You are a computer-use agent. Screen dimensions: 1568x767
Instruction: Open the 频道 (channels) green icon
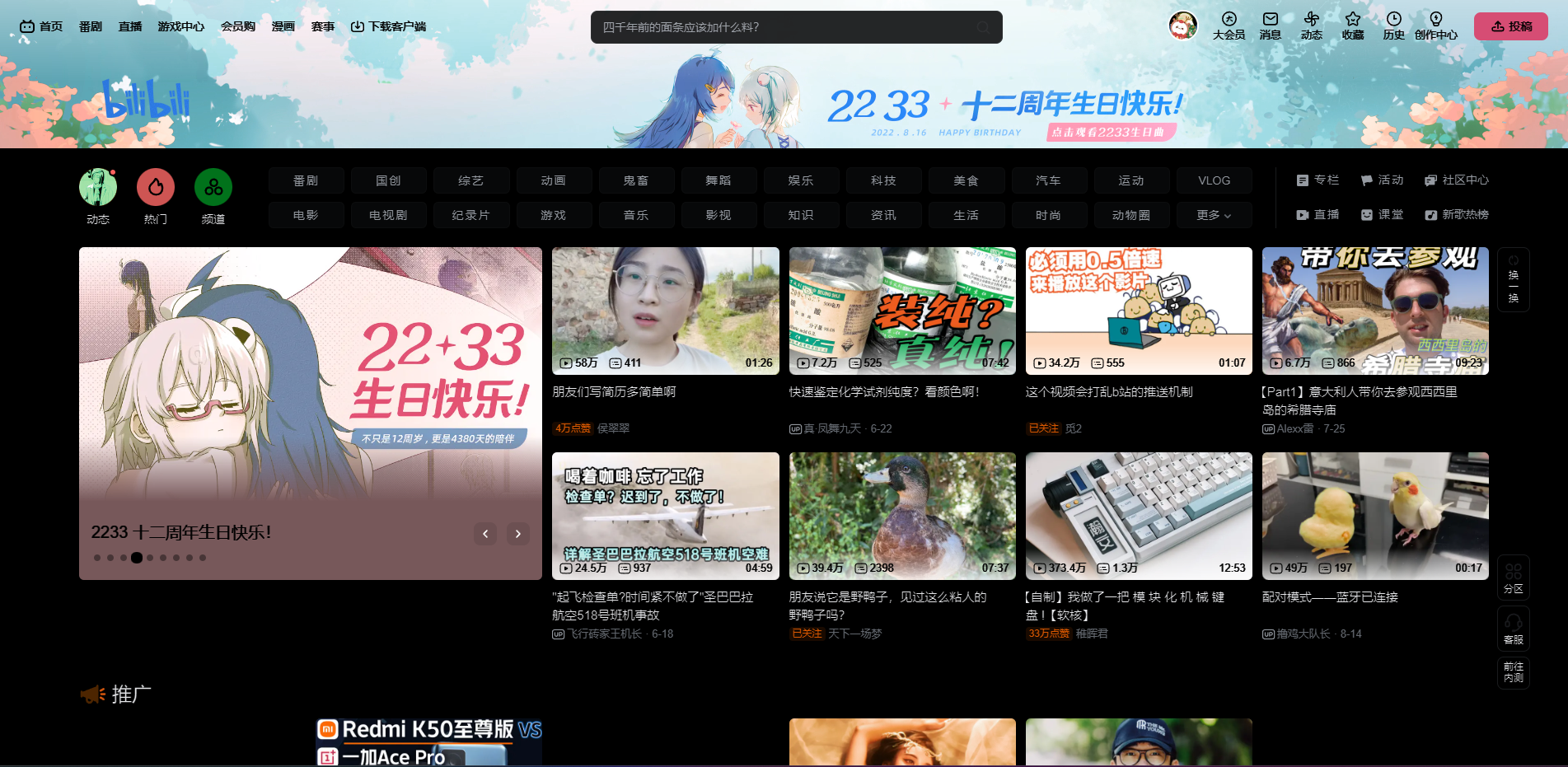tap(213, 188)
